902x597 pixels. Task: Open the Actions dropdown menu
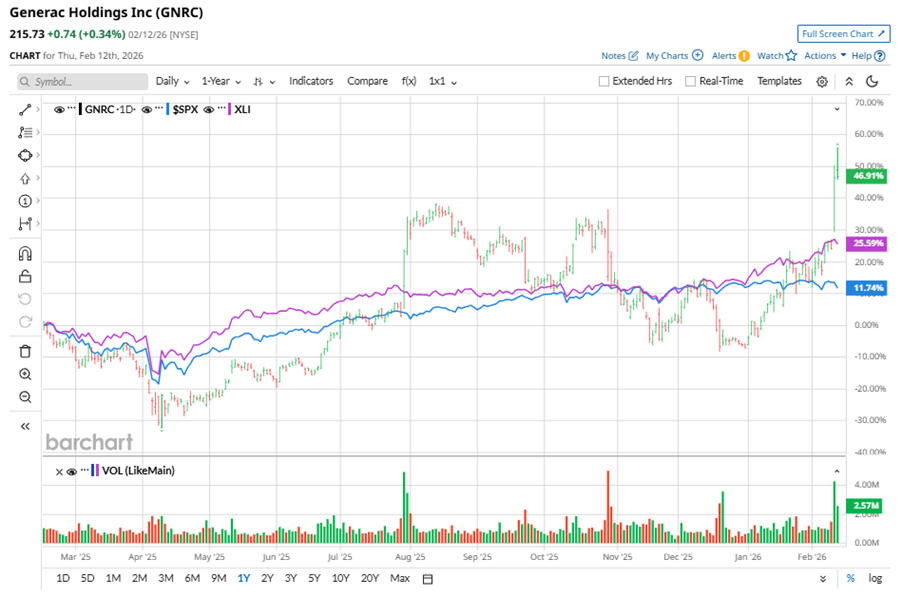[x=825, y=55]
